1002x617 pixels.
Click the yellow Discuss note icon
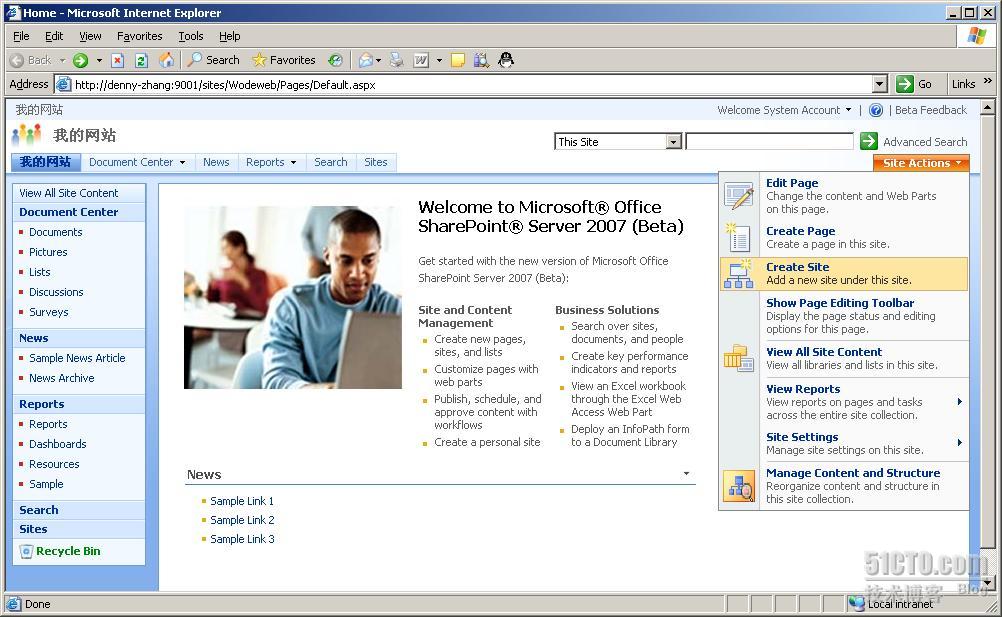click(458, 60)
